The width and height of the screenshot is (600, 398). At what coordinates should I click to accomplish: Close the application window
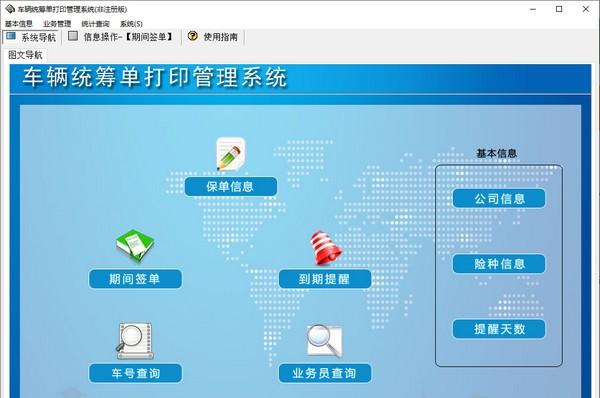[585, 9]
